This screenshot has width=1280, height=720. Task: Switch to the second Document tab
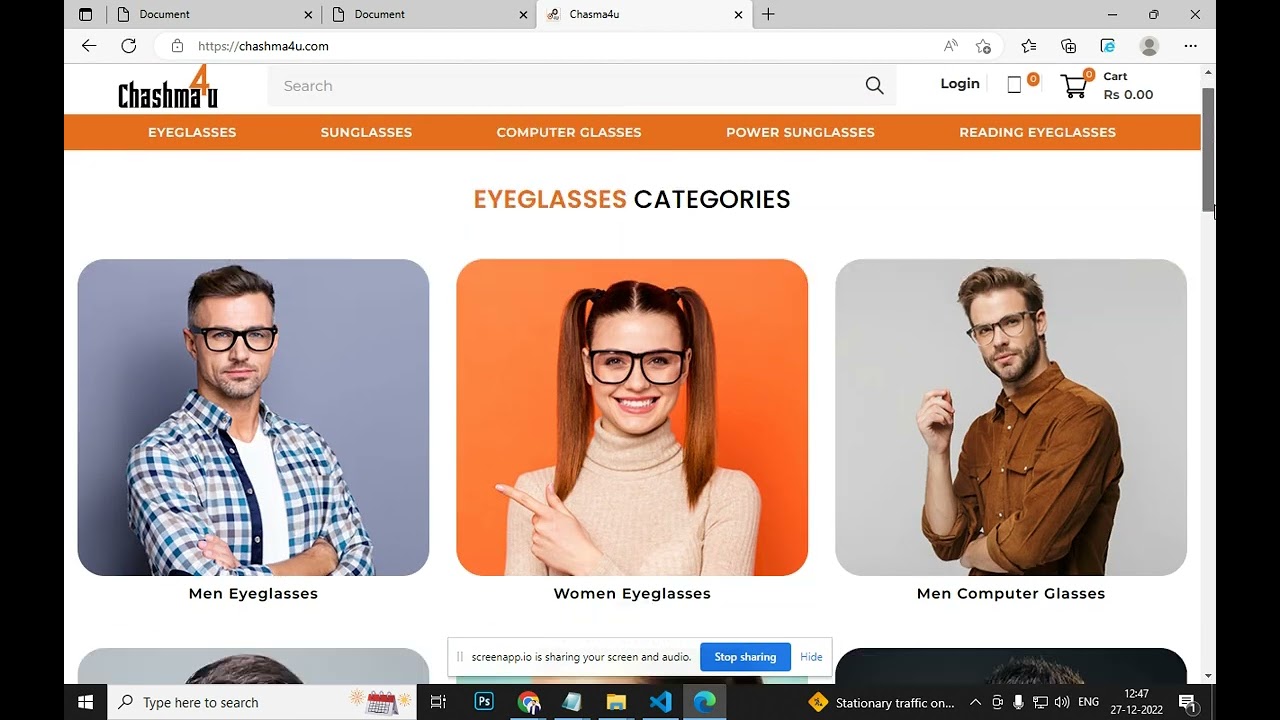tap(427, 14)
